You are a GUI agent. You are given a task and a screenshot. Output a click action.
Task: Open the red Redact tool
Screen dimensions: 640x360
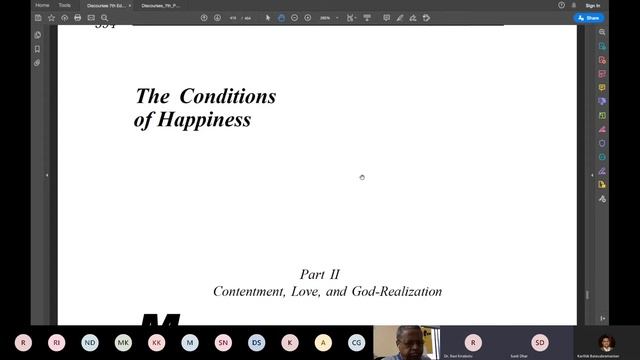[602, 129]
